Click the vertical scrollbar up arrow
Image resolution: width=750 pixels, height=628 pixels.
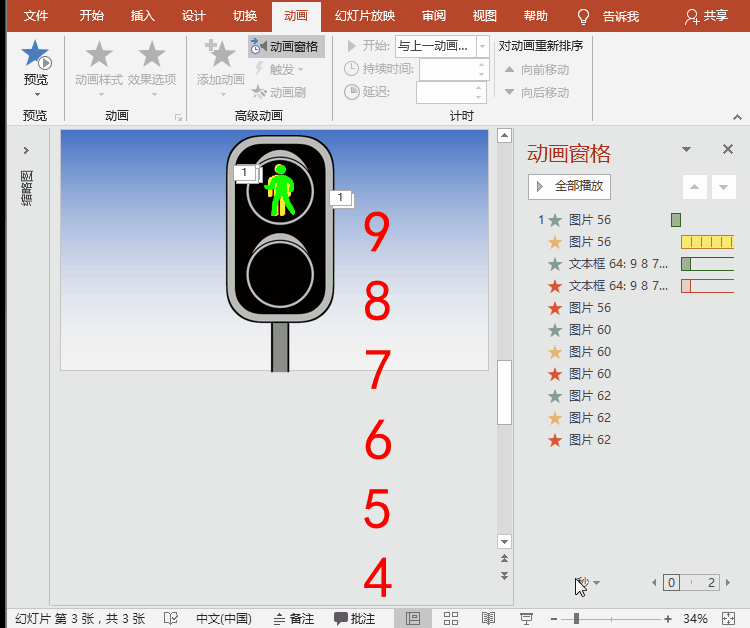504,135
